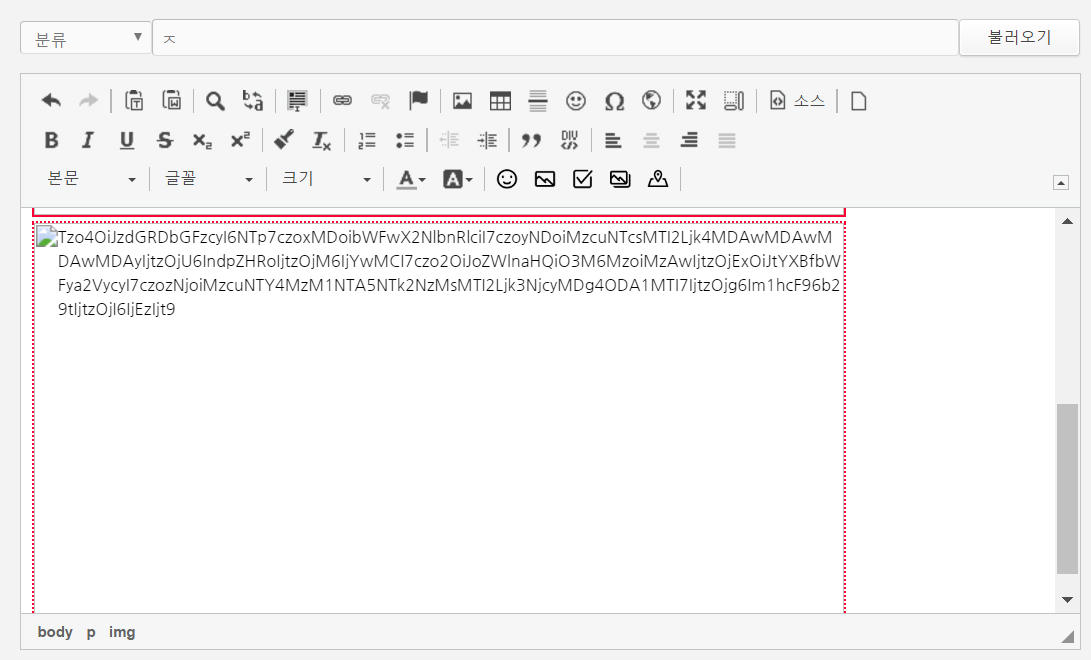Click the undo arrow icon
1091x660 pixels.
51,100
